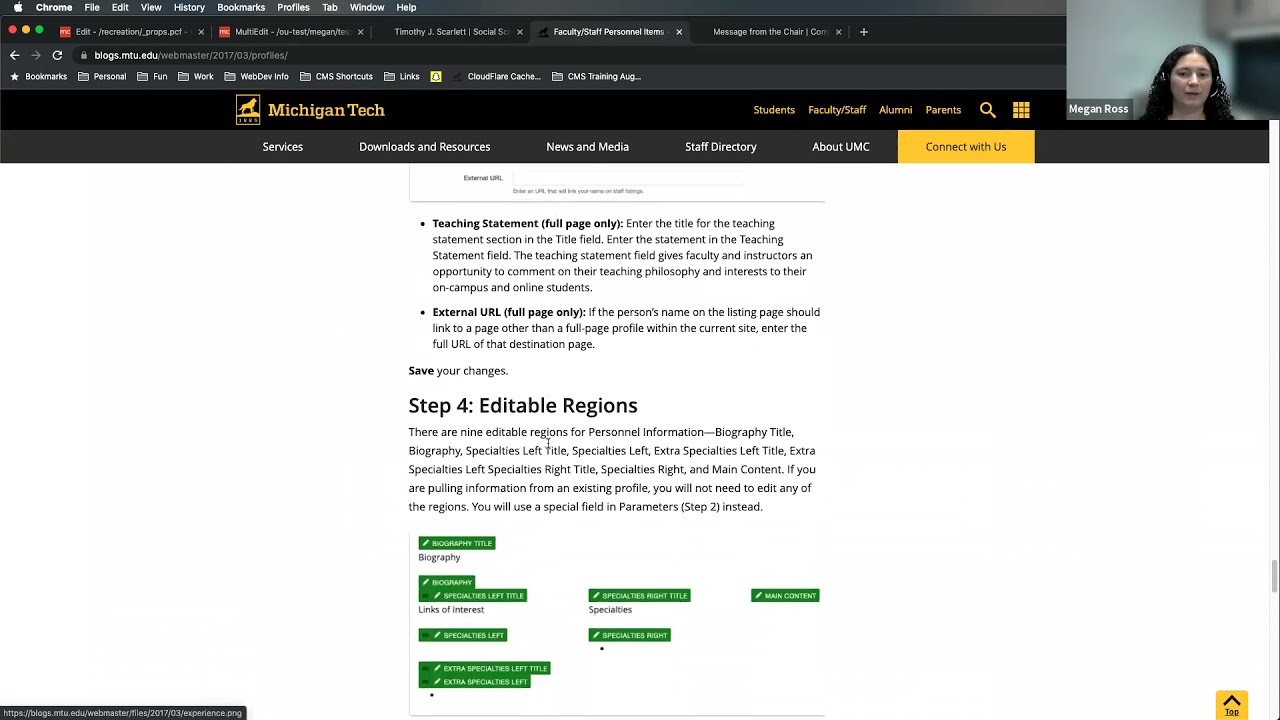Open the Work bookmarks folder

point(195,76)
